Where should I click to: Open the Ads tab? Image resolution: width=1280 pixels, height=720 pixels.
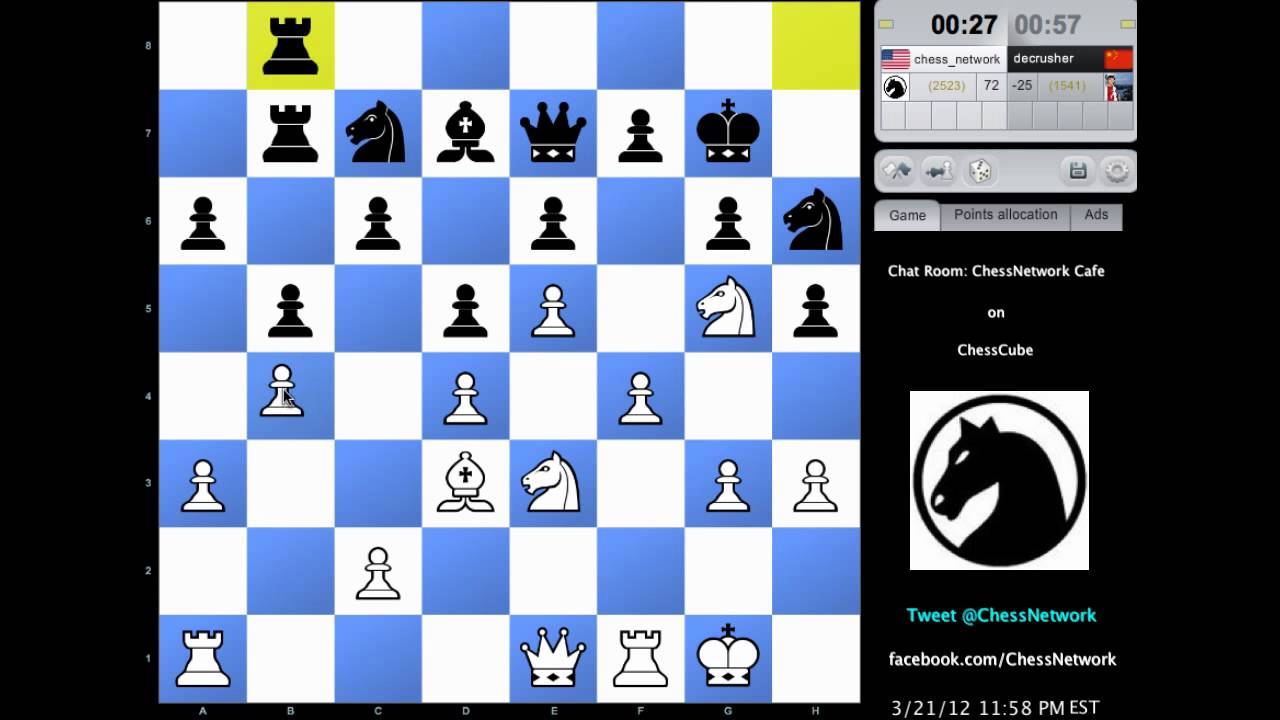click(1096, 215)
